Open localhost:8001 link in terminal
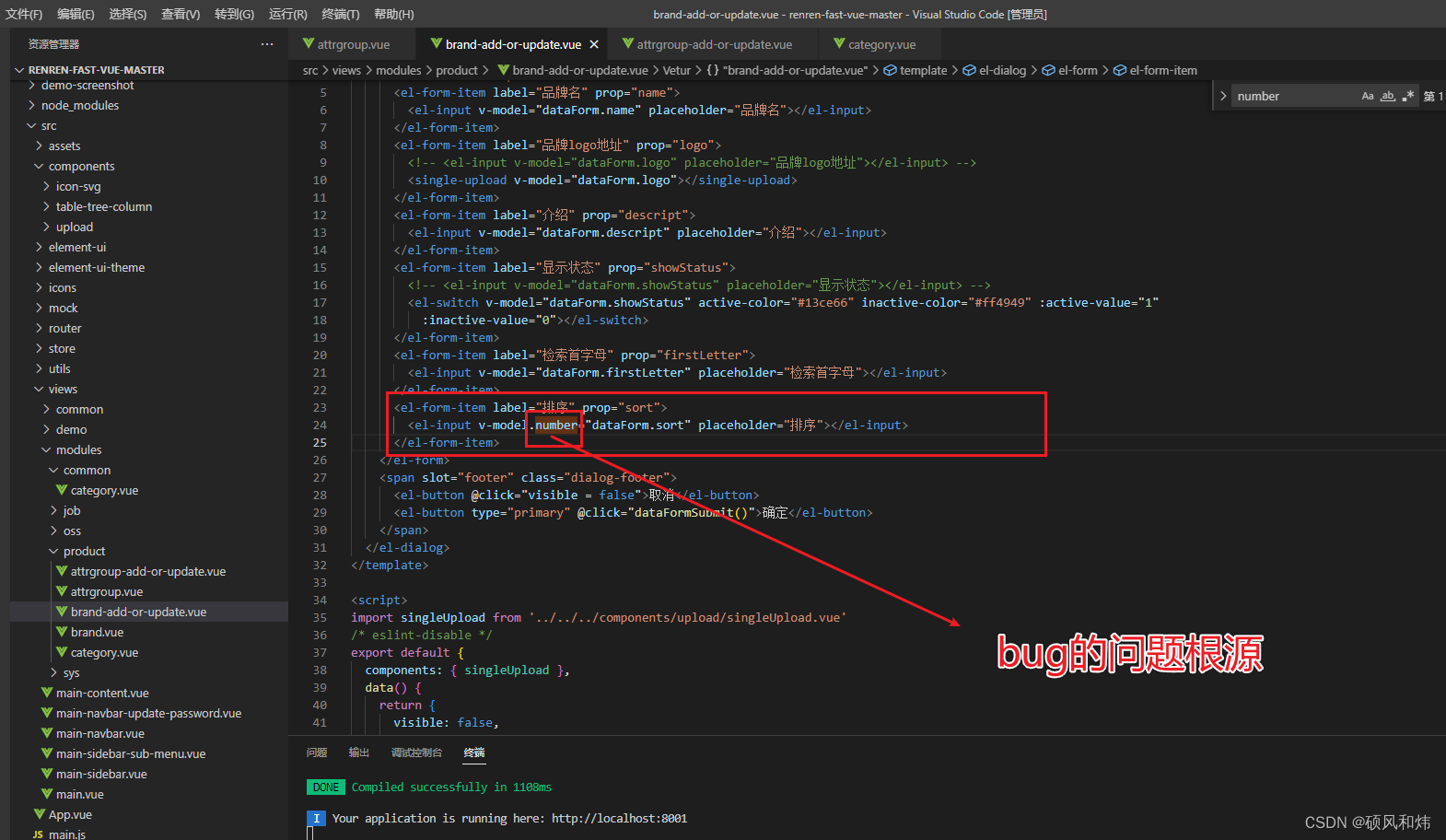The height and width of the screenshot is (840, 1446). coord(619,818)
